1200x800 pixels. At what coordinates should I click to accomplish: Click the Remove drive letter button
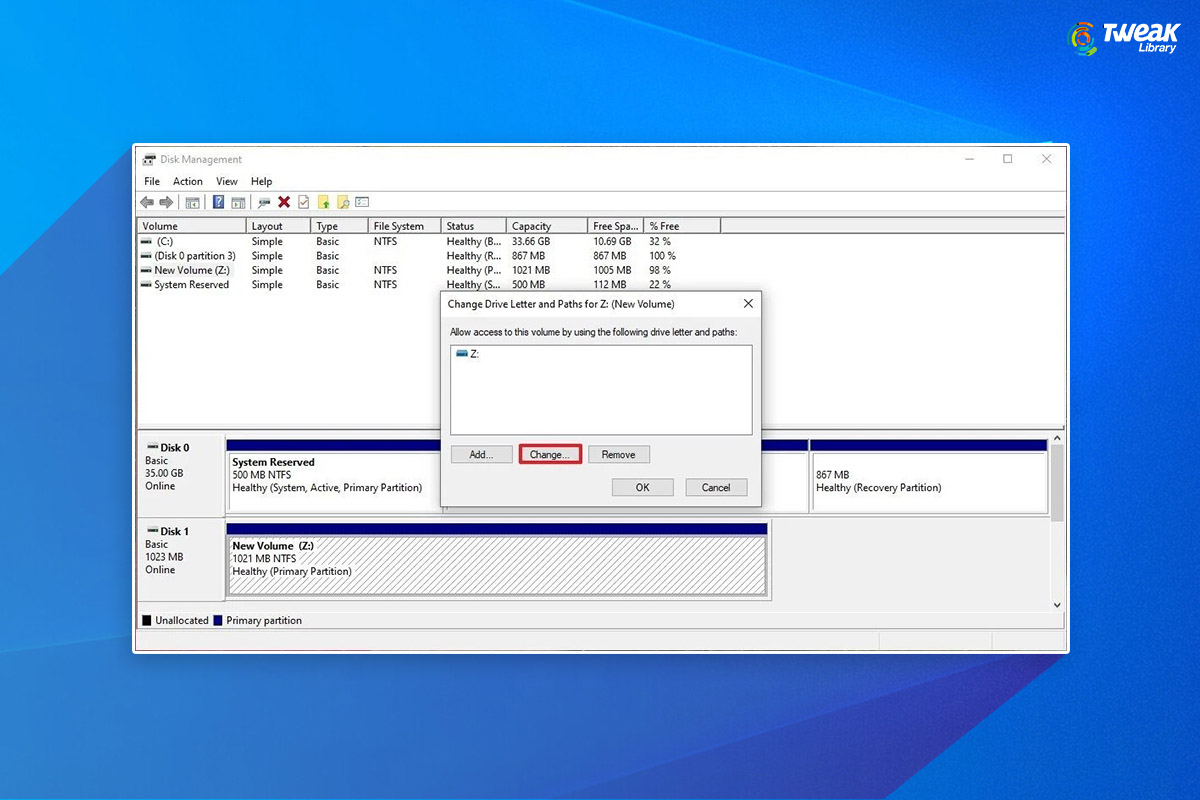tap(618, 454)
